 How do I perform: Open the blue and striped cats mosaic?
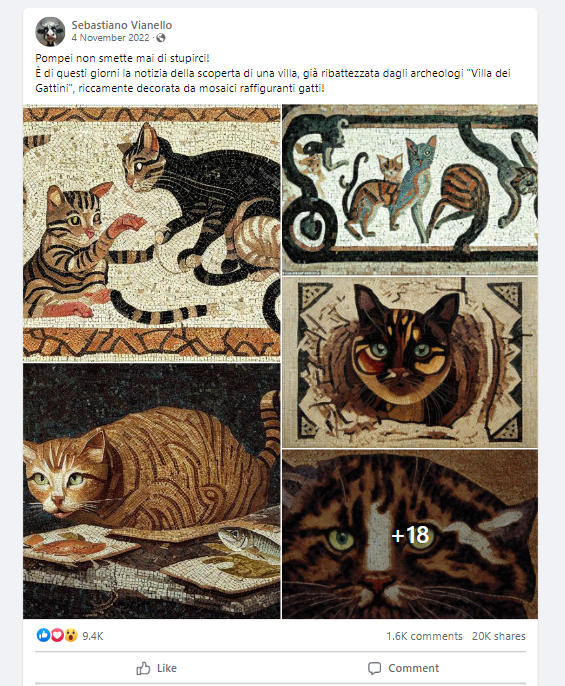click(x=410, y=190)
